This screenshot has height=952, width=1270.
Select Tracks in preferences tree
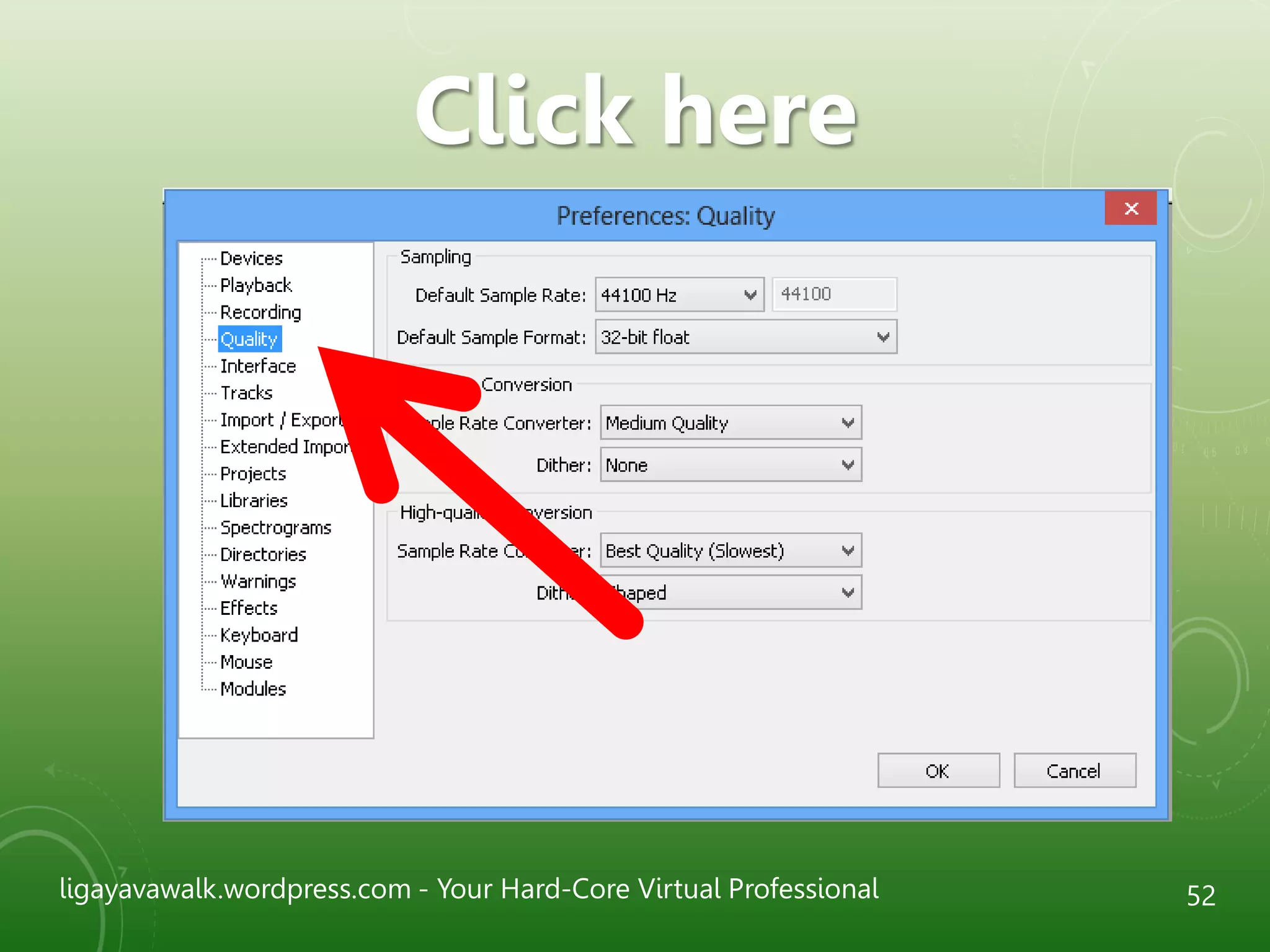coord(246,393)
